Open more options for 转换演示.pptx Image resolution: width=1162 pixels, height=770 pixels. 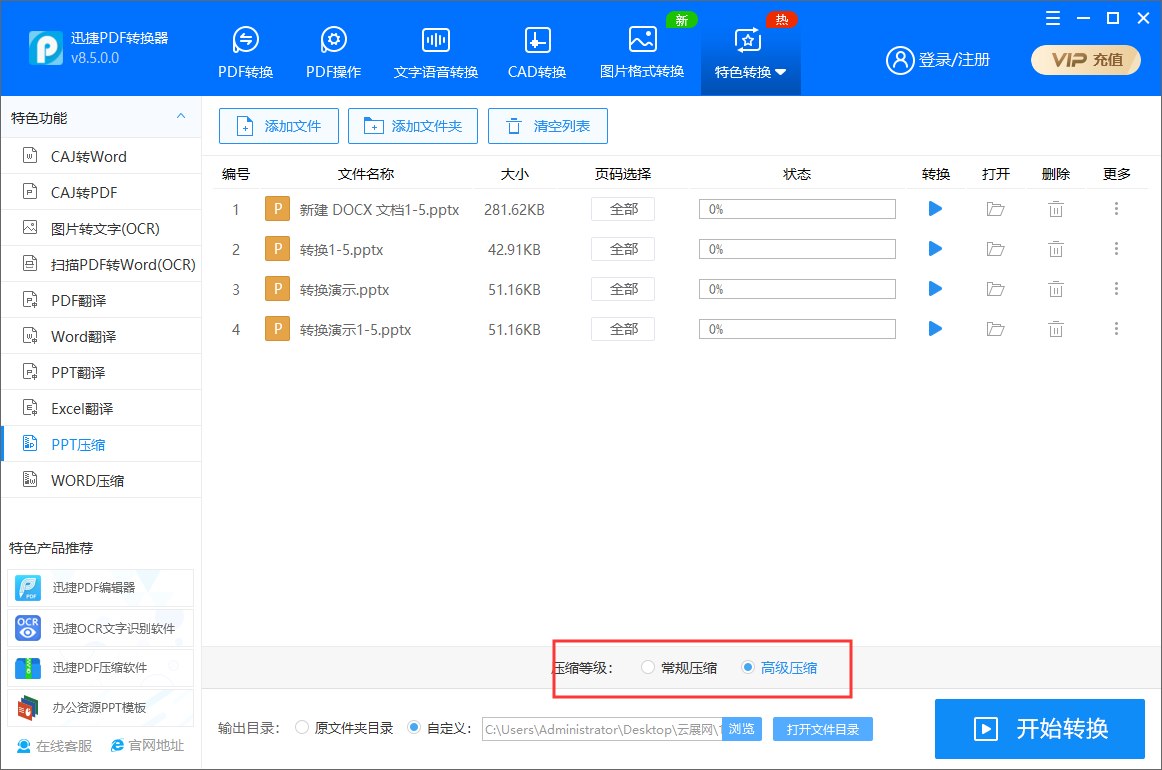point(1116,289)
